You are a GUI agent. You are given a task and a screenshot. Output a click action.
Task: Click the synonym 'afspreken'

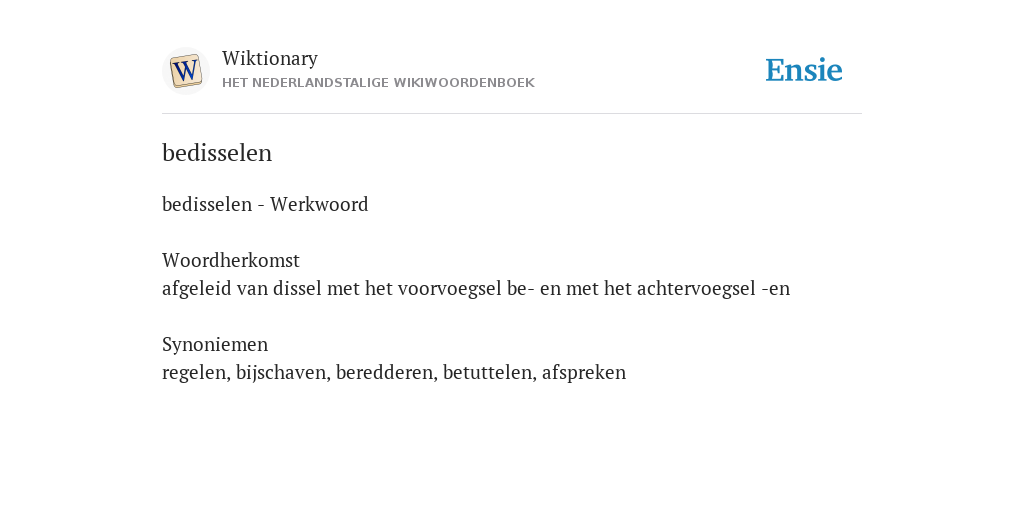[584, 372]
